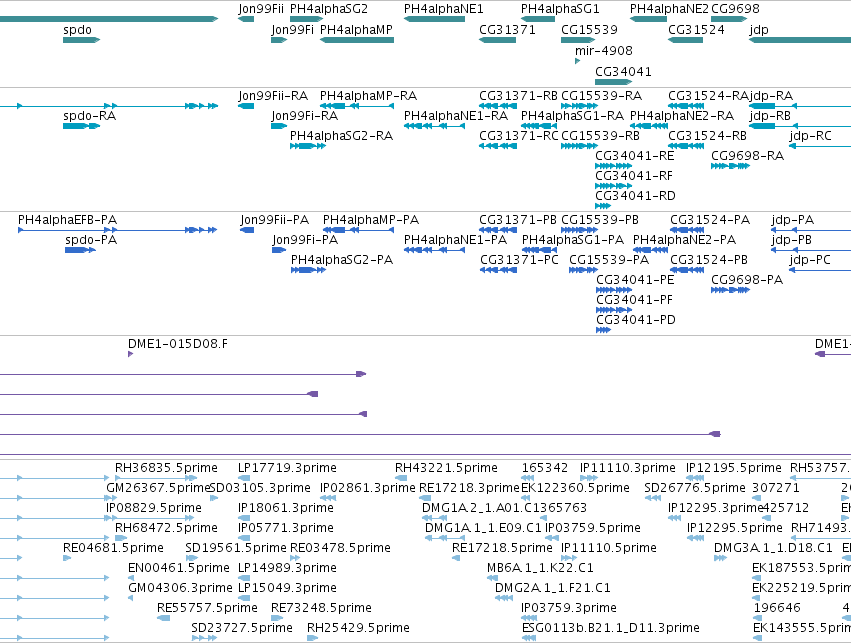Click the CG9698-RA transcript label
Screen dimensions: 851x643
coord(747,156)
